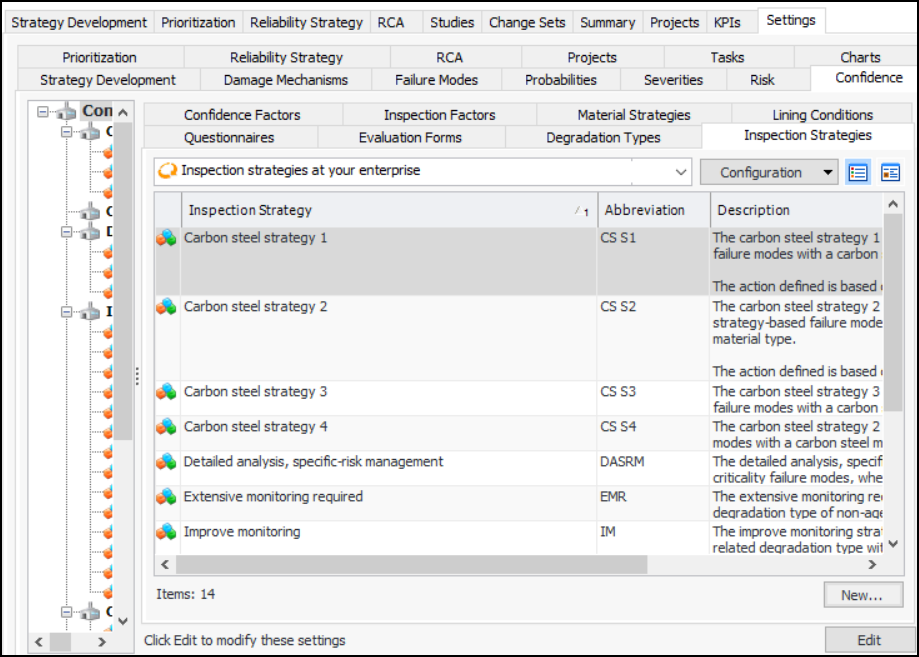The height and width of the screenshot is (657, 919).
Task: Click the Improve monitoring row icon
Action: [x=167, y=532]
